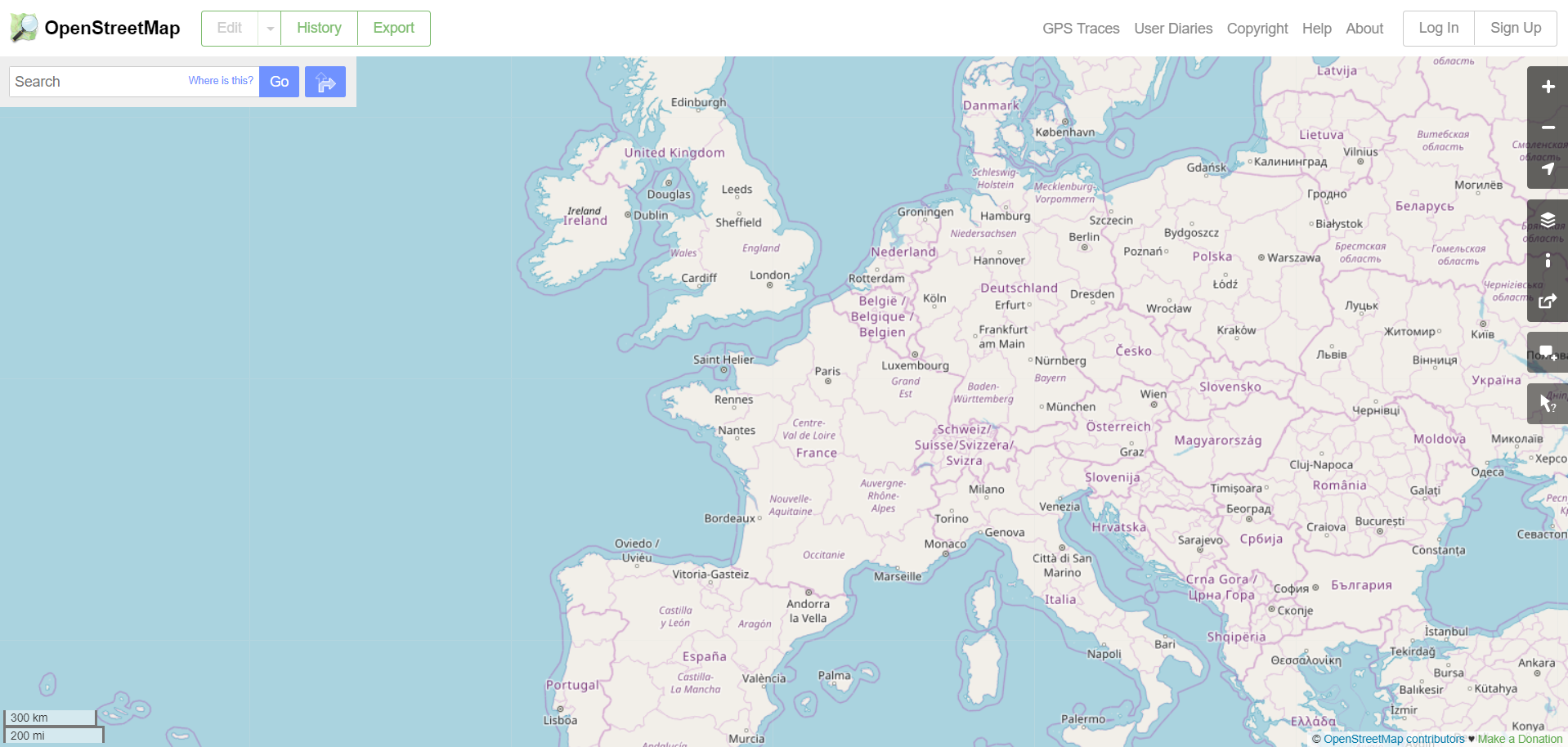
Task: Click the København label on the map
Action: click(1065, 132)
